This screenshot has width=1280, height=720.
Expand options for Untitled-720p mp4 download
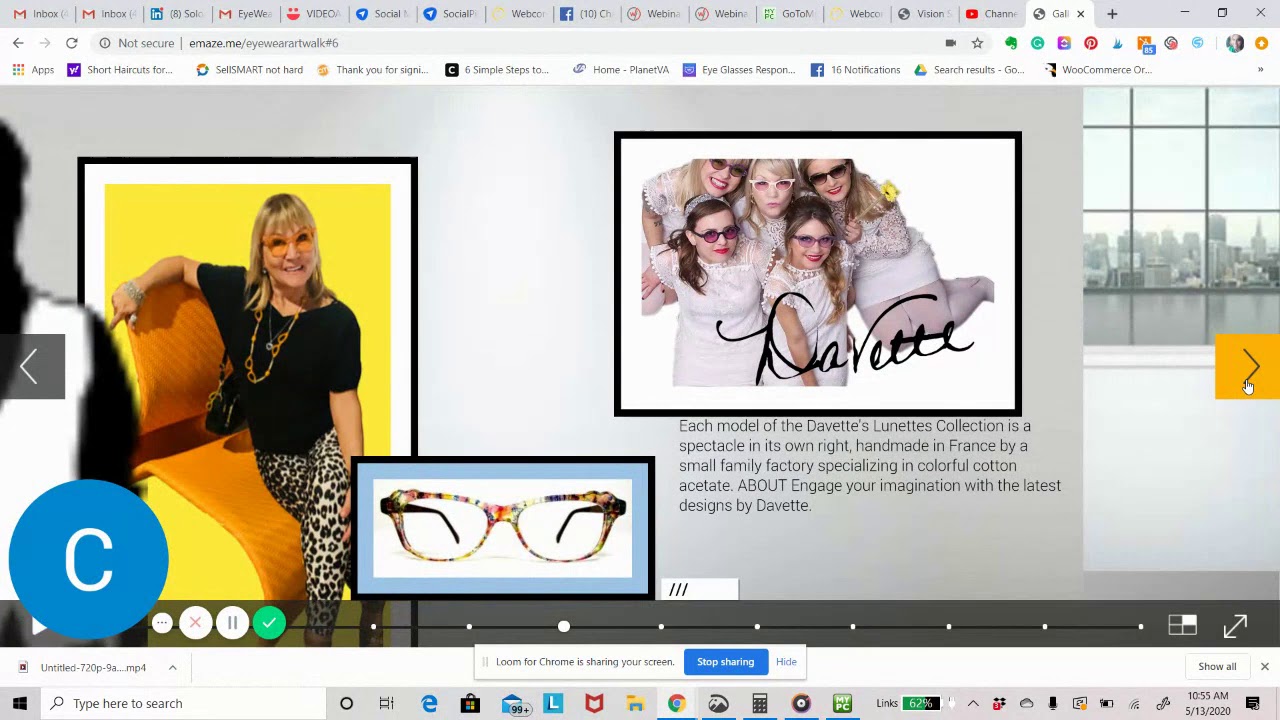(x=172, y=668)
